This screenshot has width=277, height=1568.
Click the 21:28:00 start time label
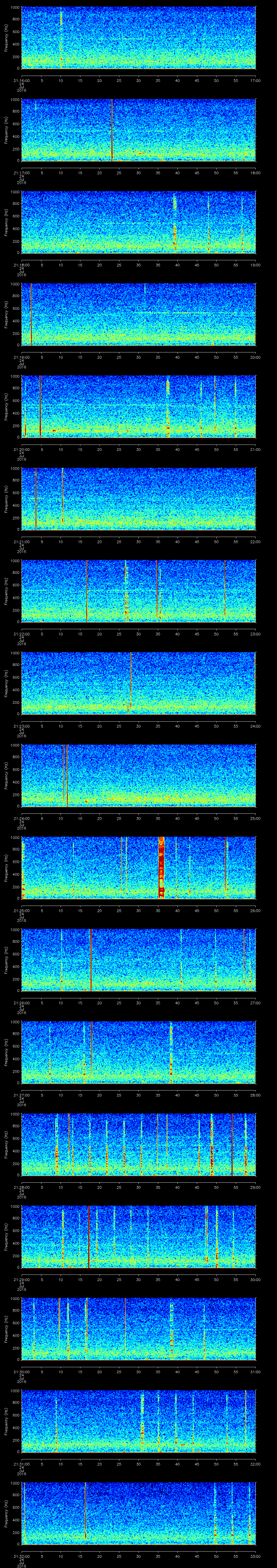pos(21,1187)
